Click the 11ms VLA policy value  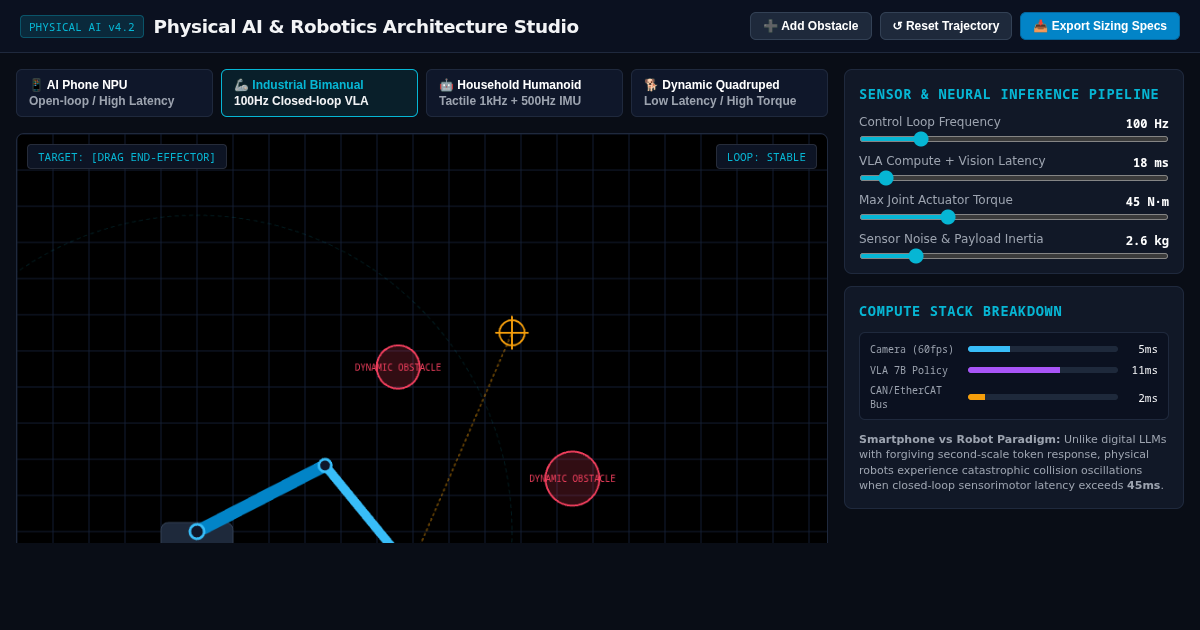point(1144,370)
